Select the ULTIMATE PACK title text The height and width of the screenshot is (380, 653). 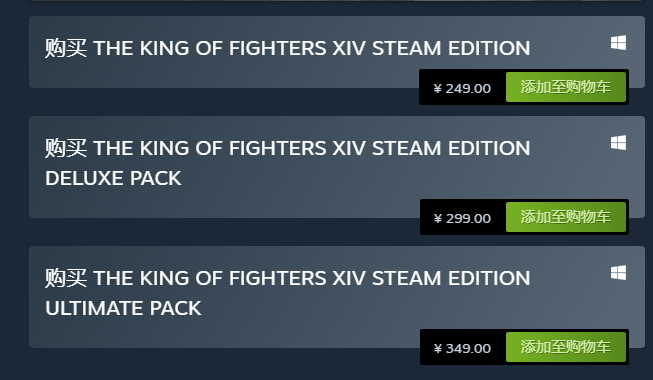coord(123,308)
